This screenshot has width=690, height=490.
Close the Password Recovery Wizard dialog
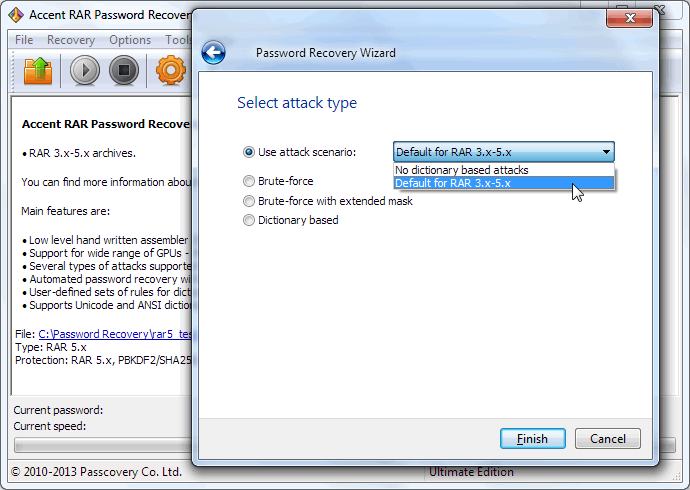point(631,19)
